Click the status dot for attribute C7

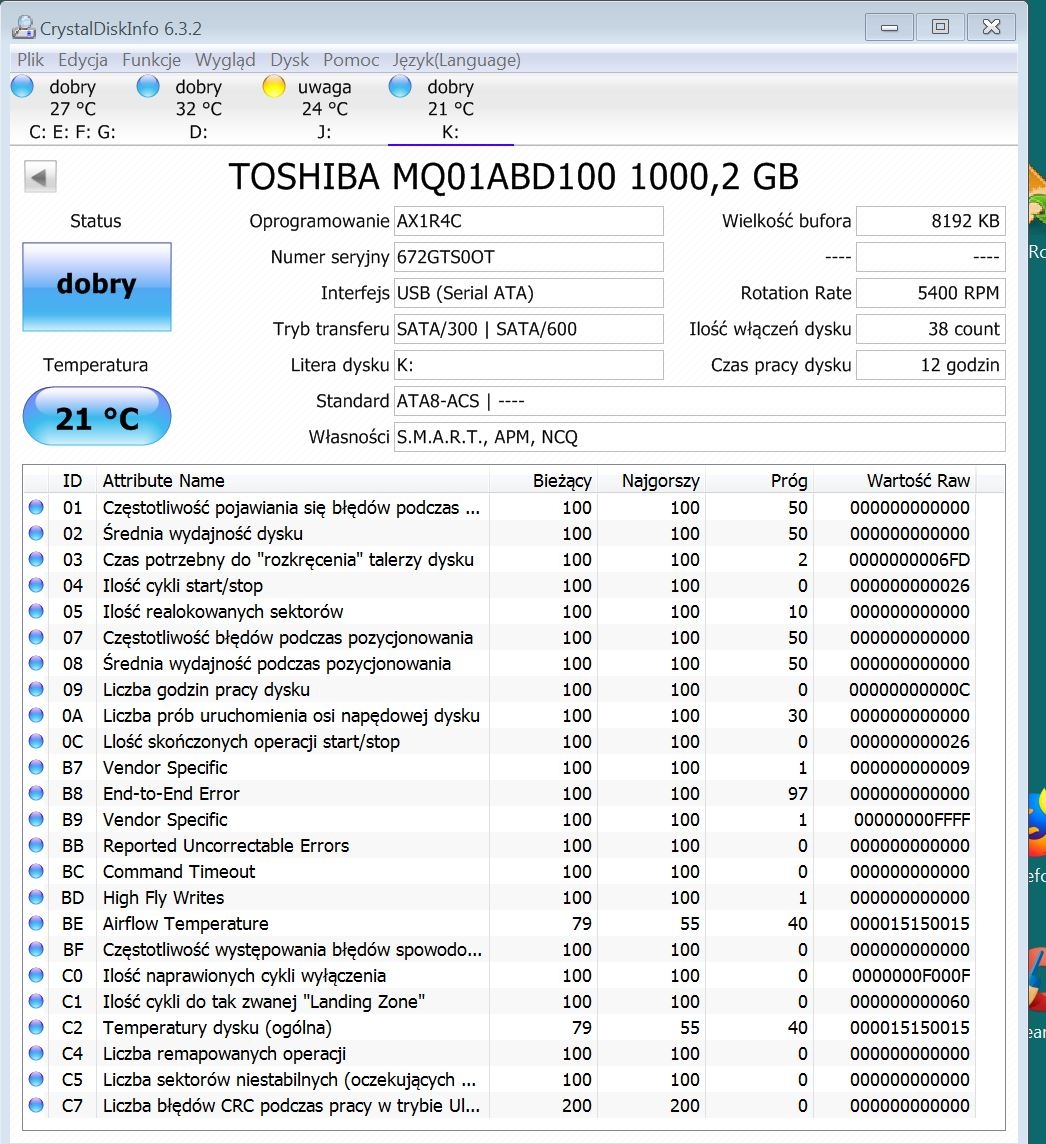tap(36, 1105)
